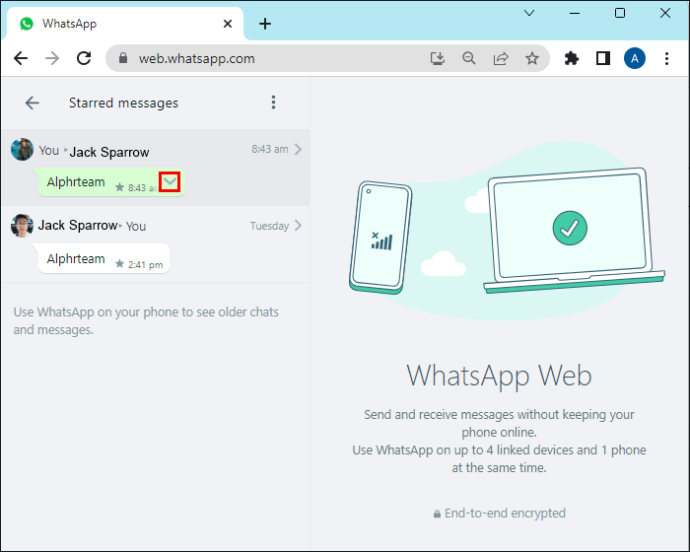690x552 pixels.
Task: Minimize the browser window
Action: (574, 13)
